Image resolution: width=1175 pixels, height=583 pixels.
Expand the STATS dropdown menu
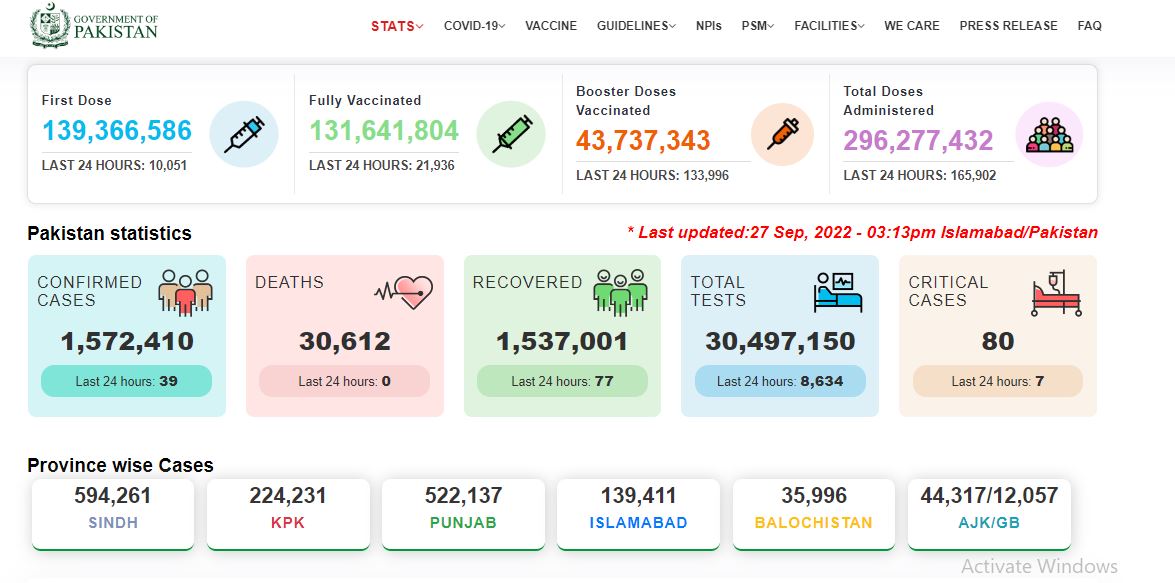[x=397, y=26]
